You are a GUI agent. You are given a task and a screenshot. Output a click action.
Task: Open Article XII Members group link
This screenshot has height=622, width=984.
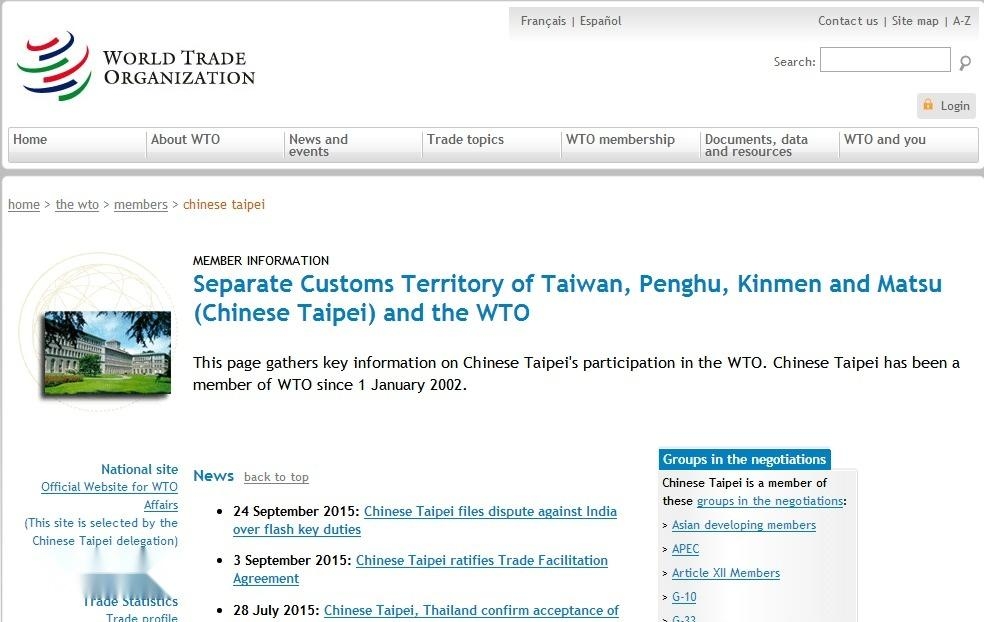coord(725,573)
